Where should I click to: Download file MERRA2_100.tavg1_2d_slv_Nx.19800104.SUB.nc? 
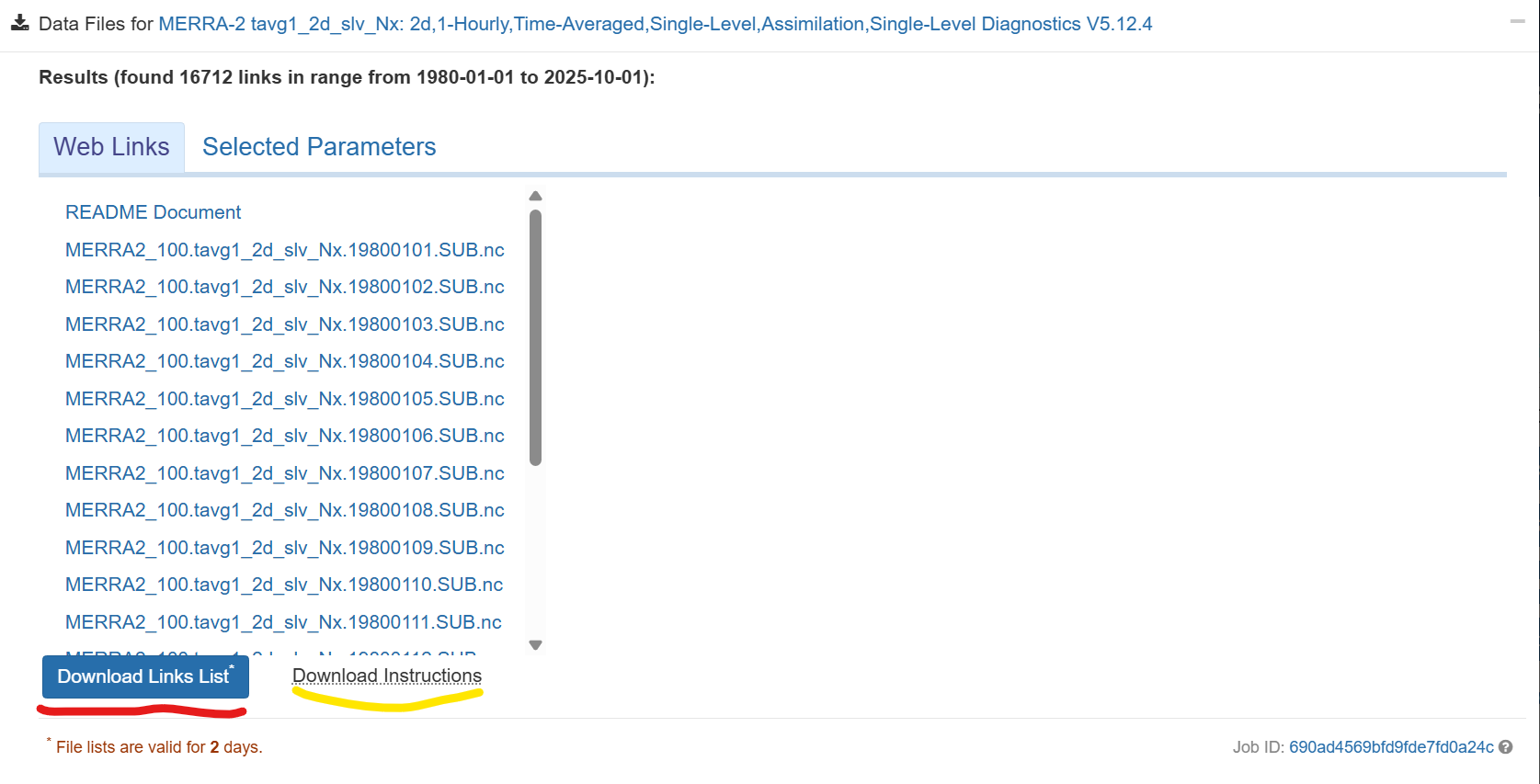coord(285,361)
